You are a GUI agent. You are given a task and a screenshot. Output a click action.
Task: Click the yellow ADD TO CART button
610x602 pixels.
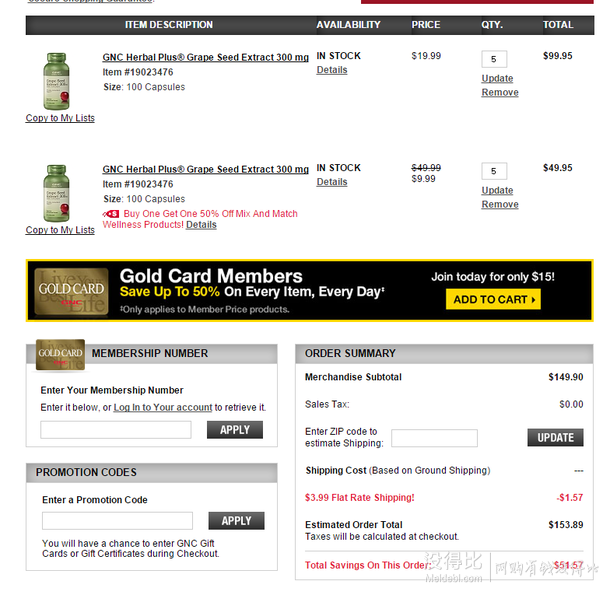tap(493, 299)
